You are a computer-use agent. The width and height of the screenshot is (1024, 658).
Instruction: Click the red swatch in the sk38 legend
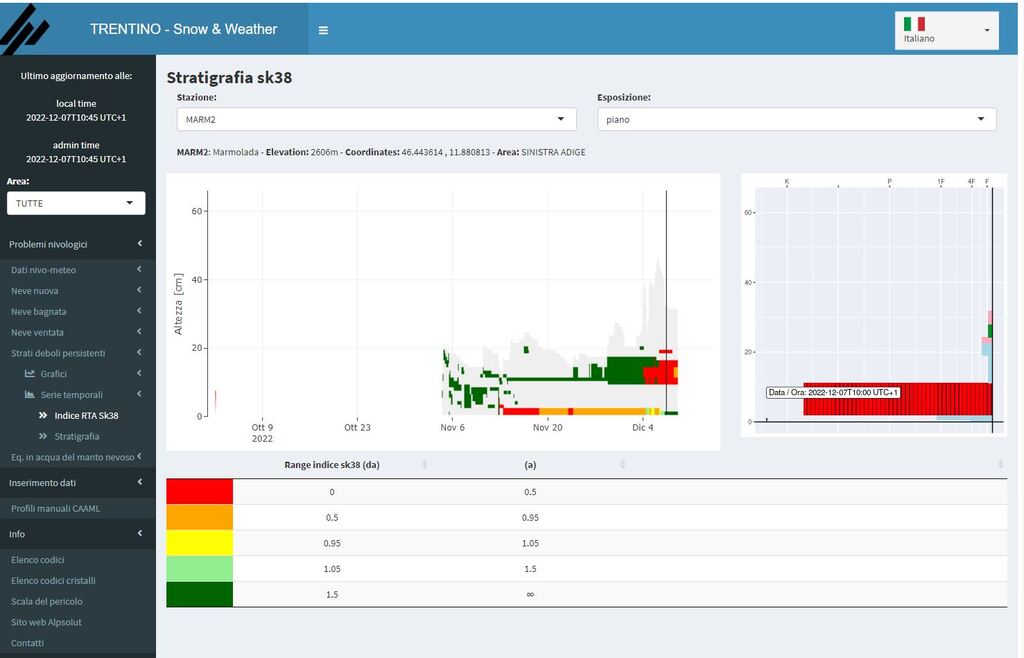[x=199, y=491]
